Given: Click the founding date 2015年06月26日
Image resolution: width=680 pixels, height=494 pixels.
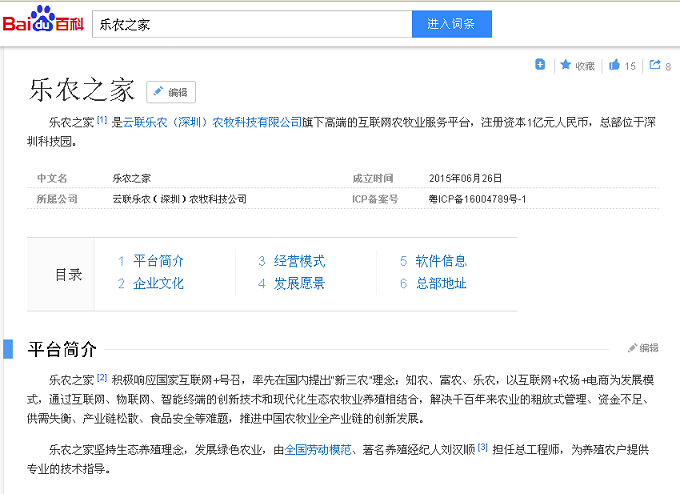Looking at the screenshot, I should point(465,178).
